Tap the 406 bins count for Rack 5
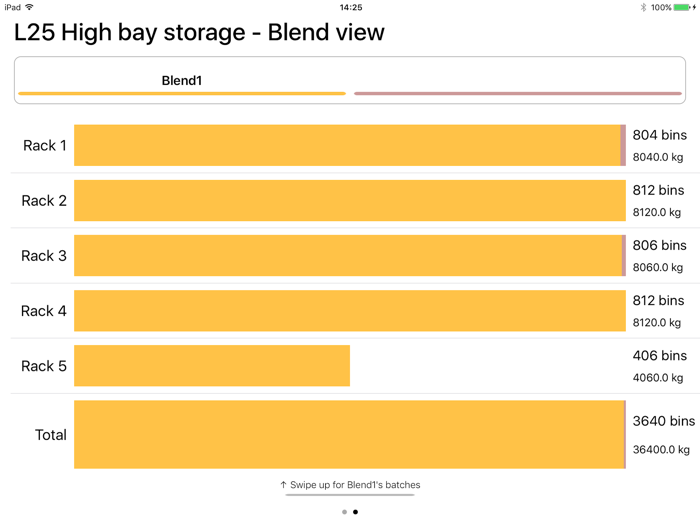Image resolution: width=700 pixels, height=525 pixels. 659,355
